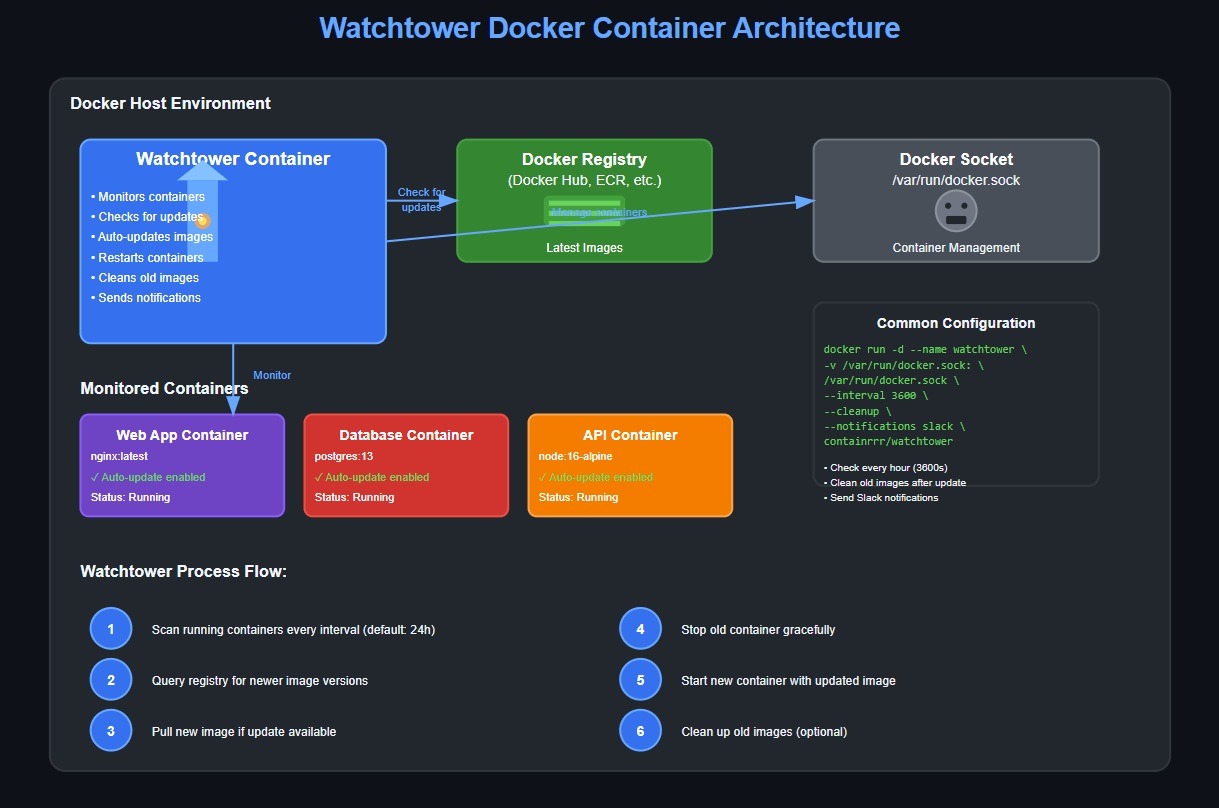Expand the Monitored Containers section

163,388
